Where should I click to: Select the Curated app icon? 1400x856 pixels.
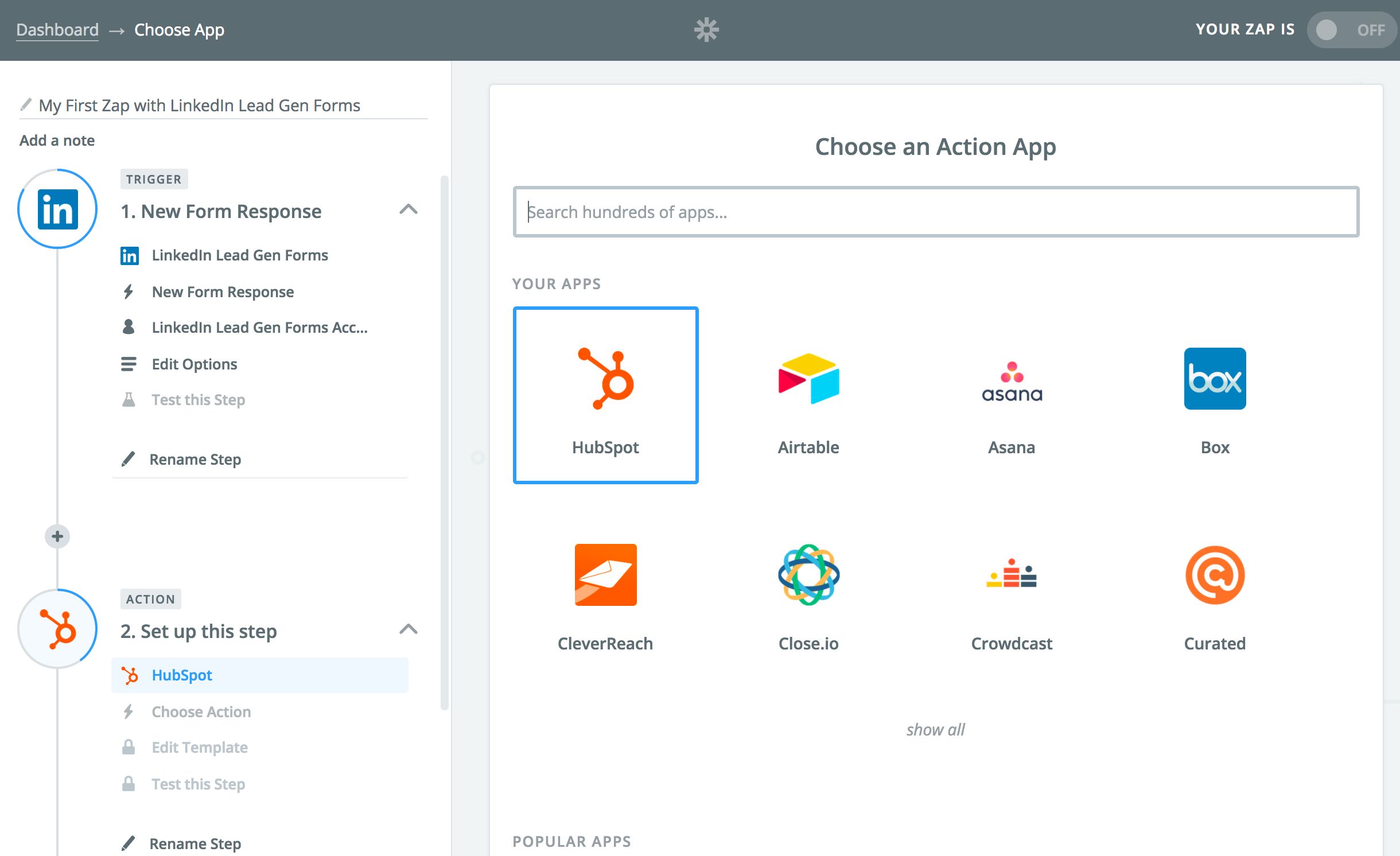[x=1215, y=575]
